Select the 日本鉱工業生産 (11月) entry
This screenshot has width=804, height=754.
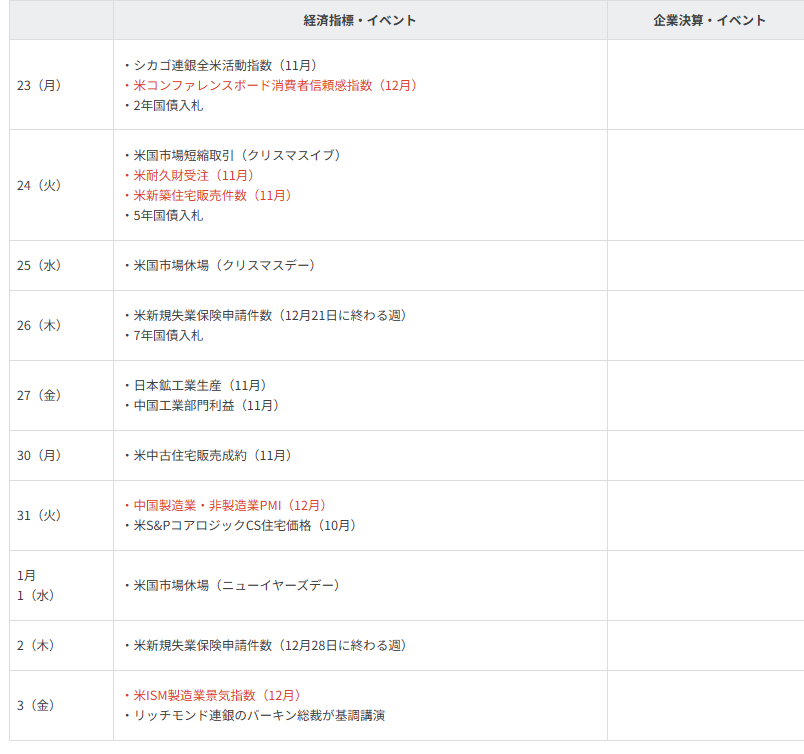tap(200, 385)
